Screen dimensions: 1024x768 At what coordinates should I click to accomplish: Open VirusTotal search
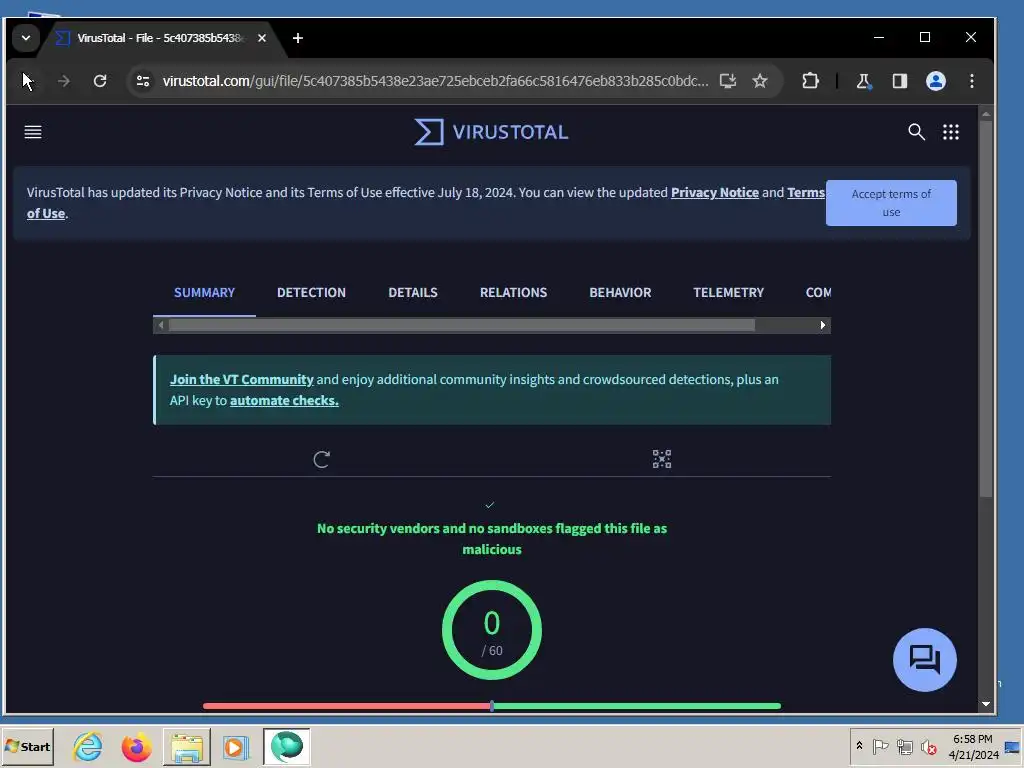[916, 132]
